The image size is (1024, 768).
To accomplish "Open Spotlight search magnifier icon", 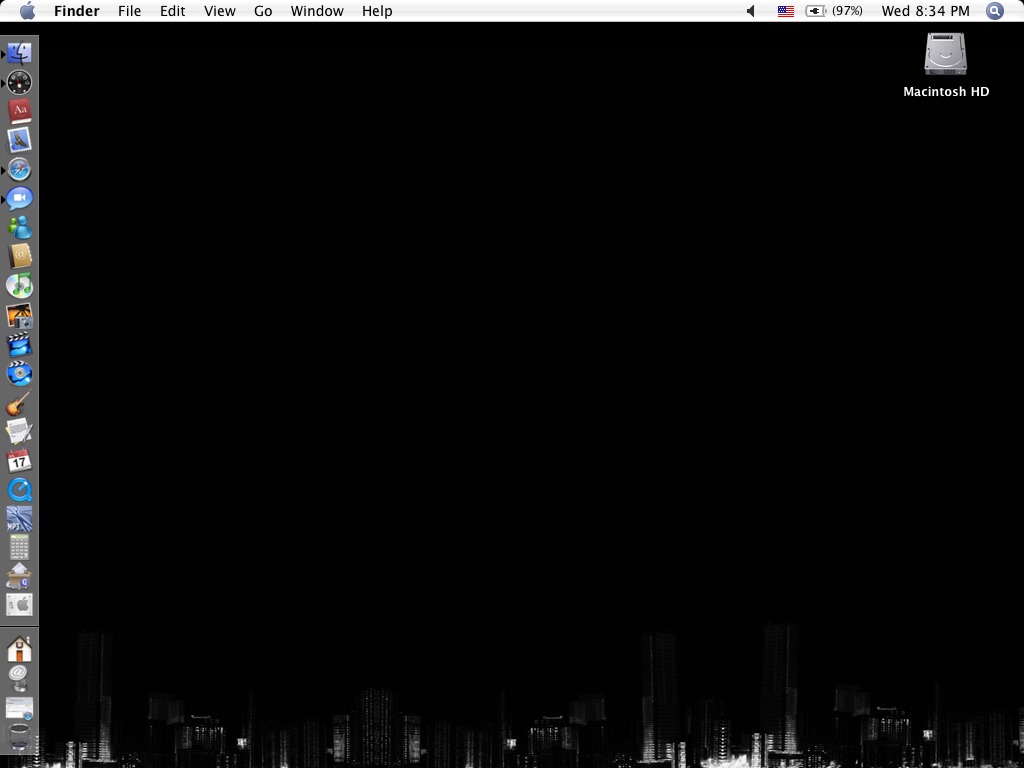I will click(995, 11).
